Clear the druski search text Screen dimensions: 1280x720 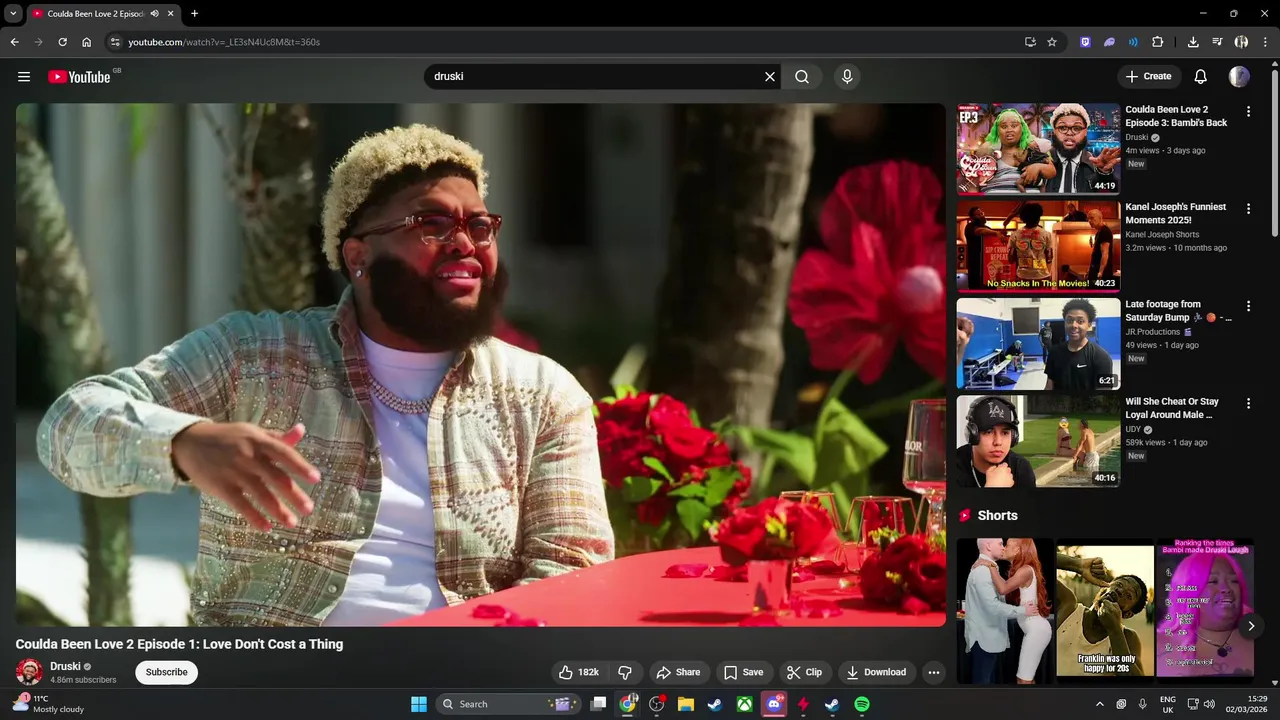[770, 76]
